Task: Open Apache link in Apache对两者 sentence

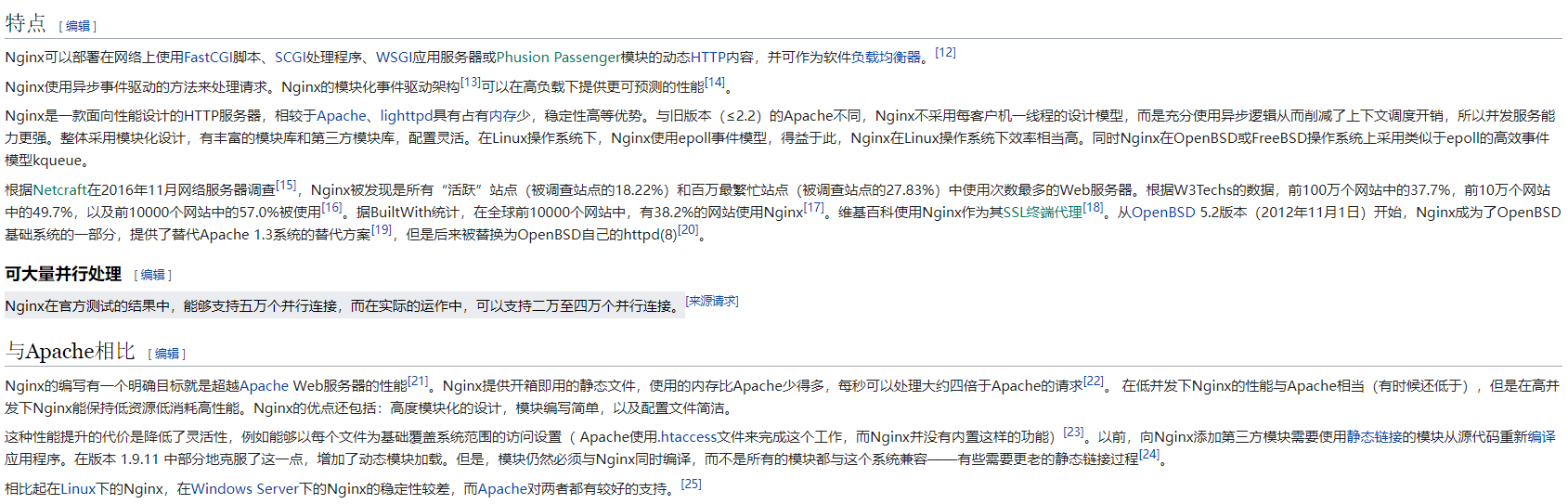Action: point(502,489)
